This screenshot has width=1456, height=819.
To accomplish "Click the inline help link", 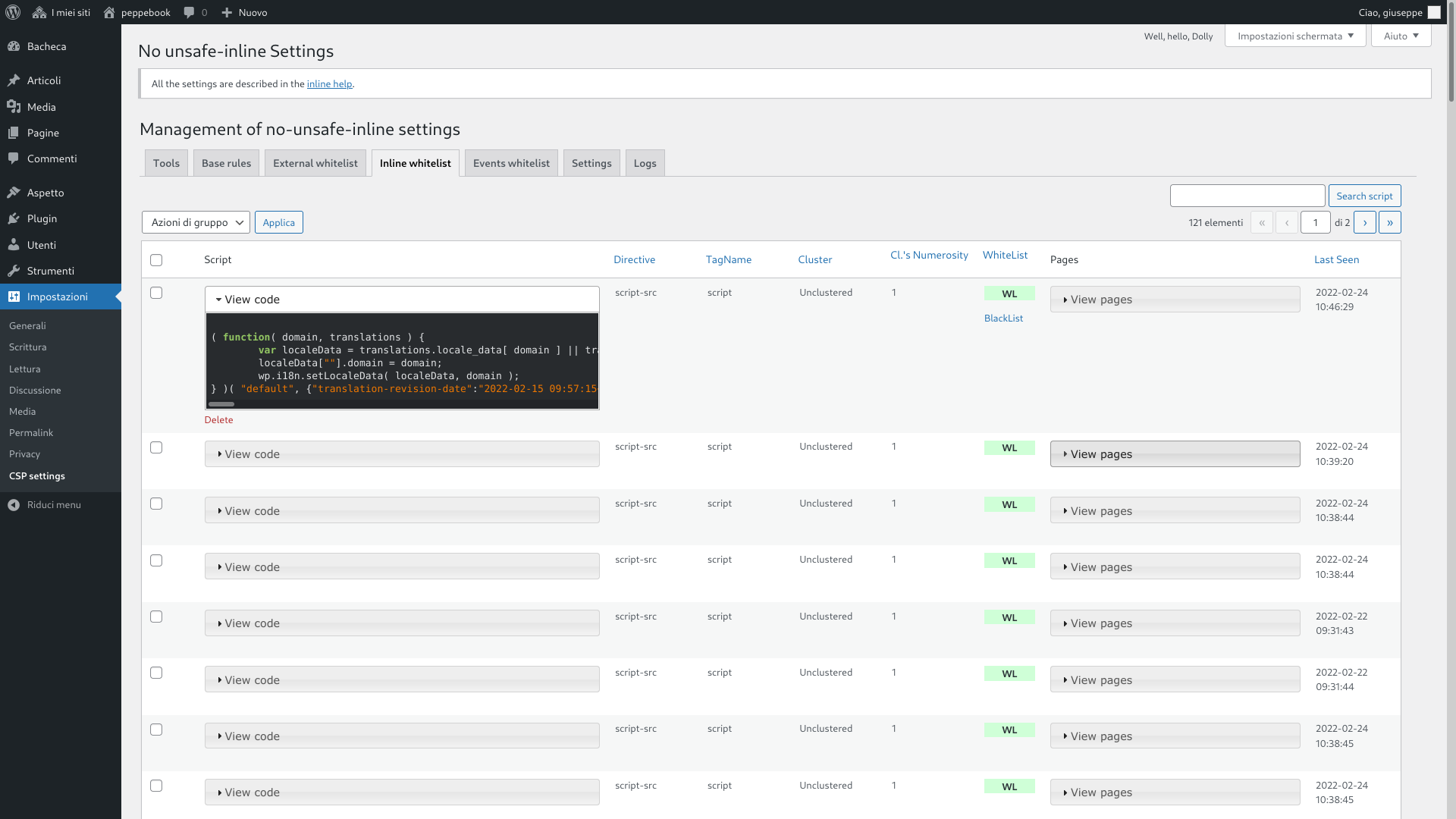I will [329, 83].
